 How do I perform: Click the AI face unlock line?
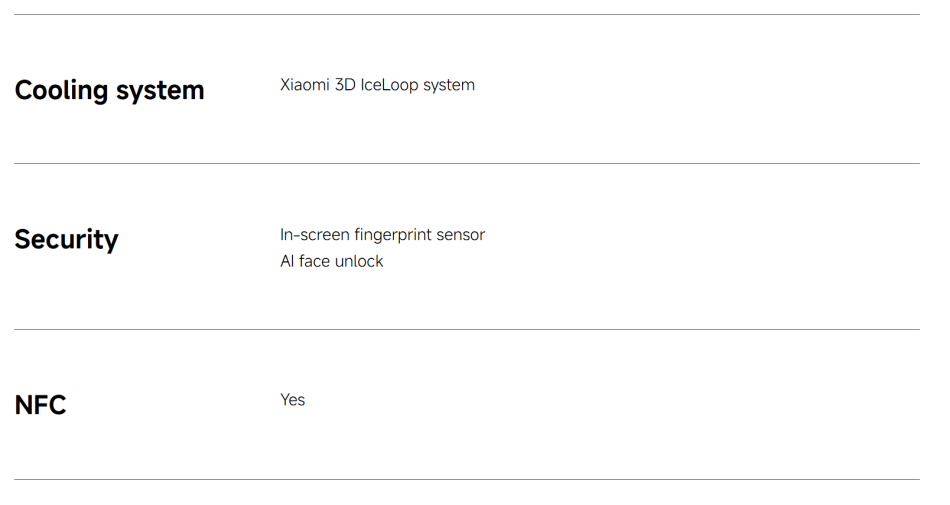(331, 261)
